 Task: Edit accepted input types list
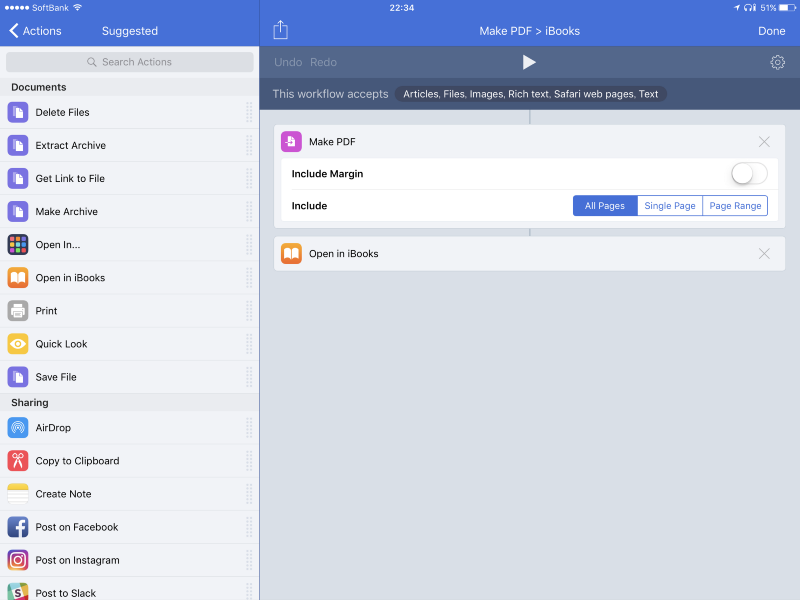point(531,94)
